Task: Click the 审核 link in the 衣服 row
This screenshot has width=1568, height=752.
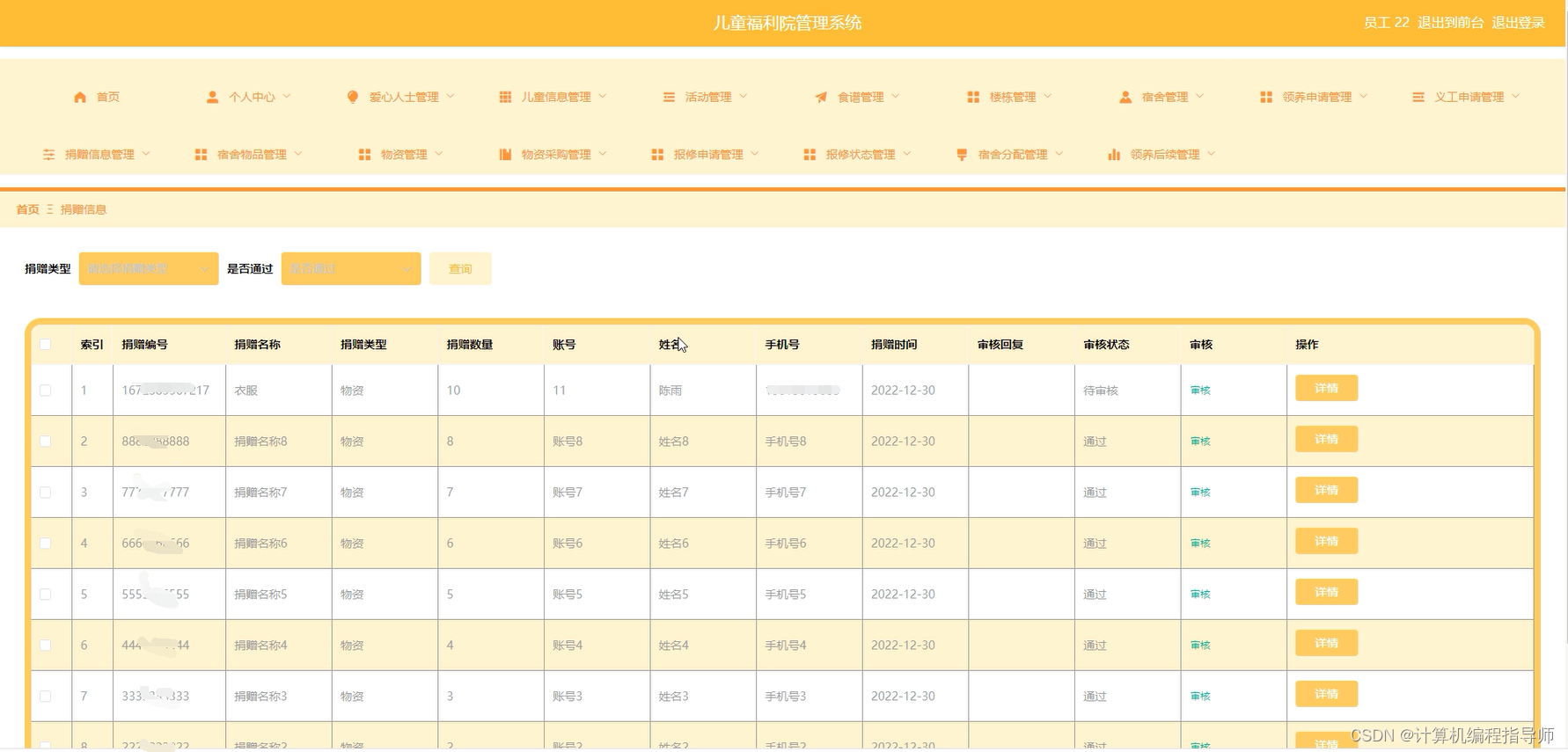Action: click(1200, 391)
